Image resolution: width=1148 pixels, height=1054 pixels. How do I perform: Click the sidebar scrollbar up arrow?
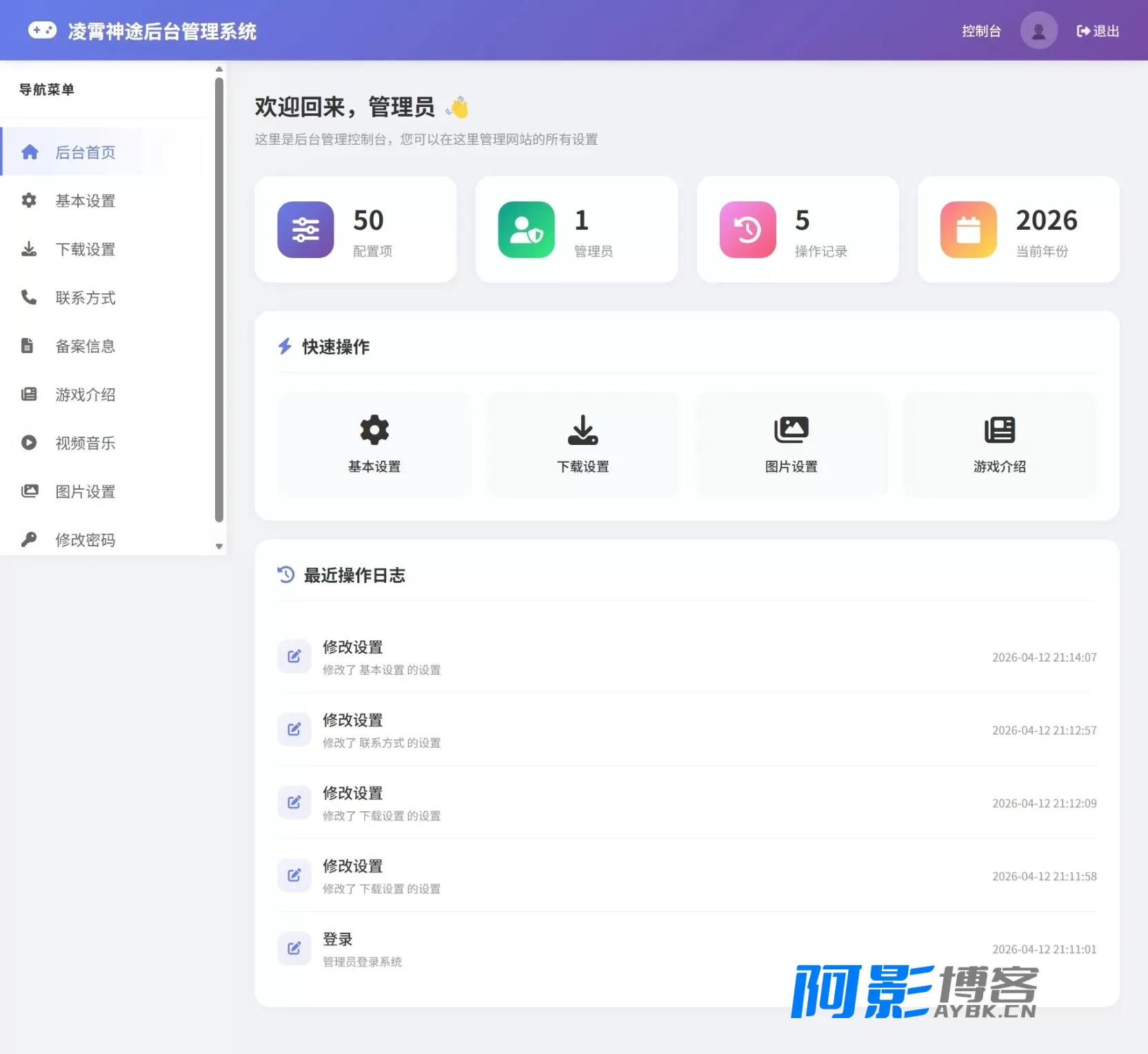point(219,69)
